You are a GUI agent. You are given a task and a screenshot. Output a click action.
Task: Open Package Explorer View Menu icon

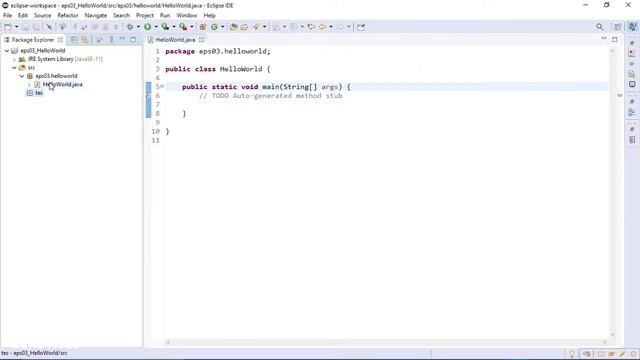(111, 40)
